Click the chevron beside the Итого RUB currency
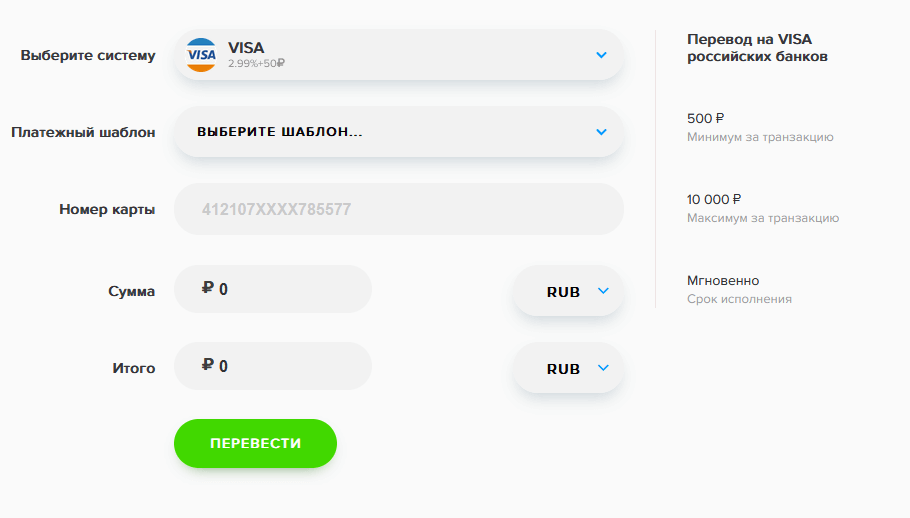Screen dimensions: 910x518 pos(603,368)
